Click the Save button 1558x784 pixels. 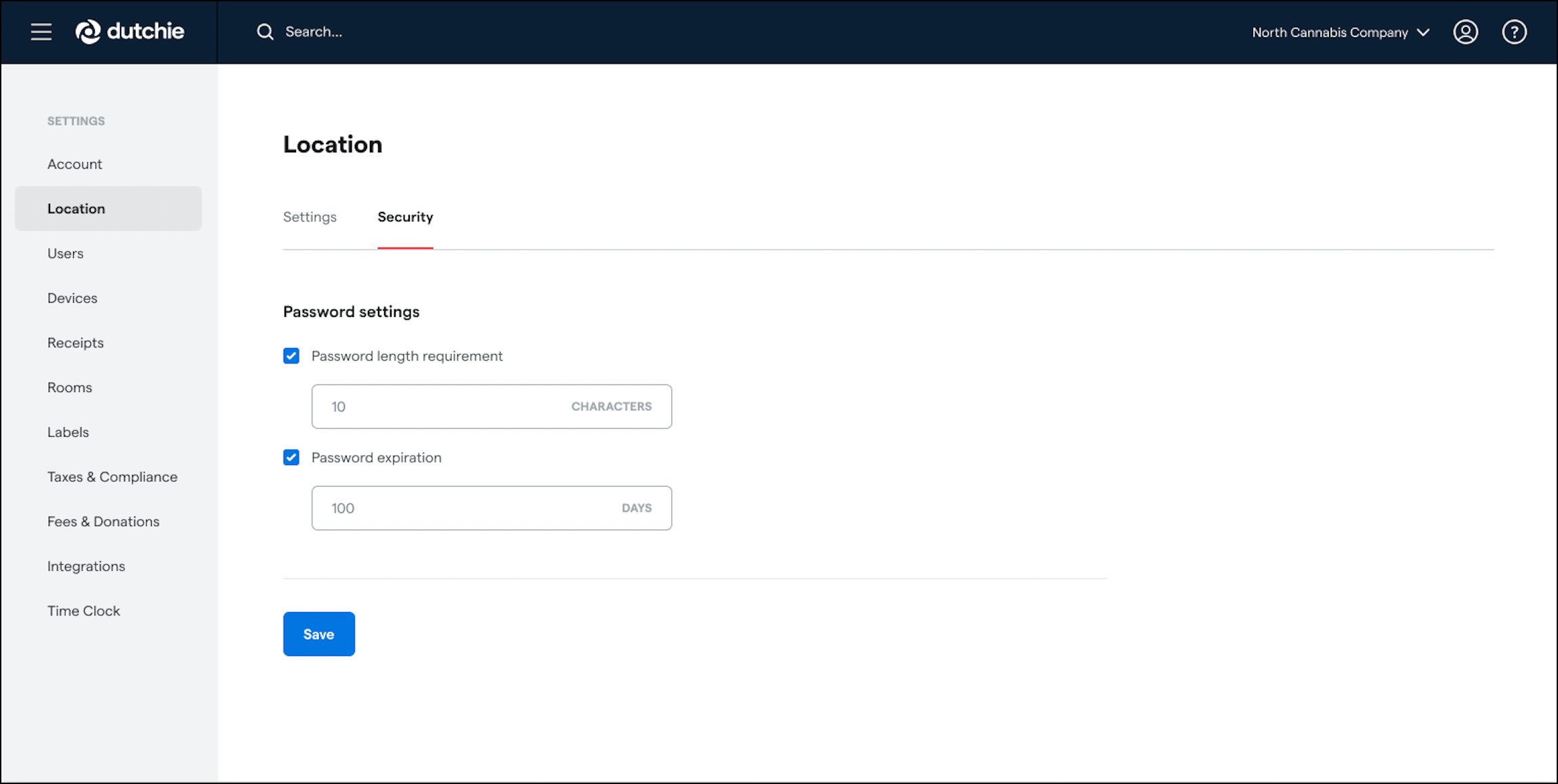[318, 634]
